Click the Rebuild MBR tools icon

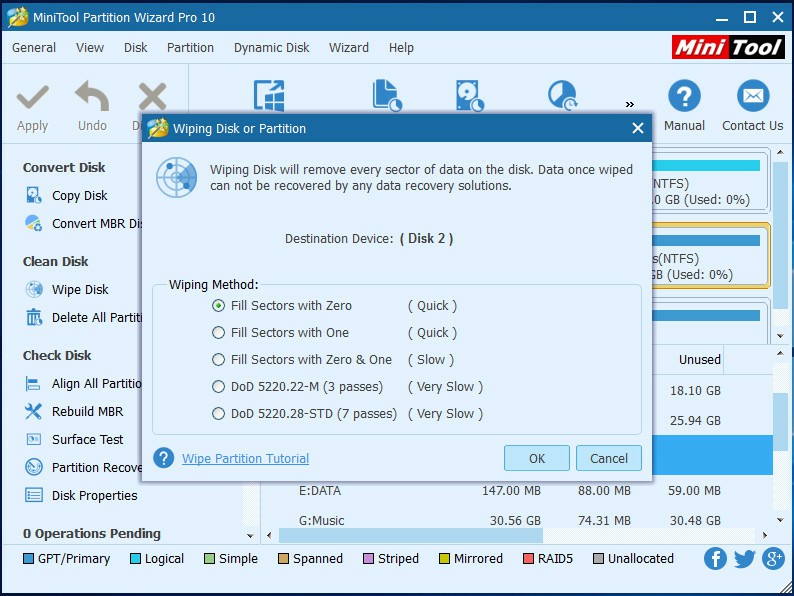tap(33, 411)
